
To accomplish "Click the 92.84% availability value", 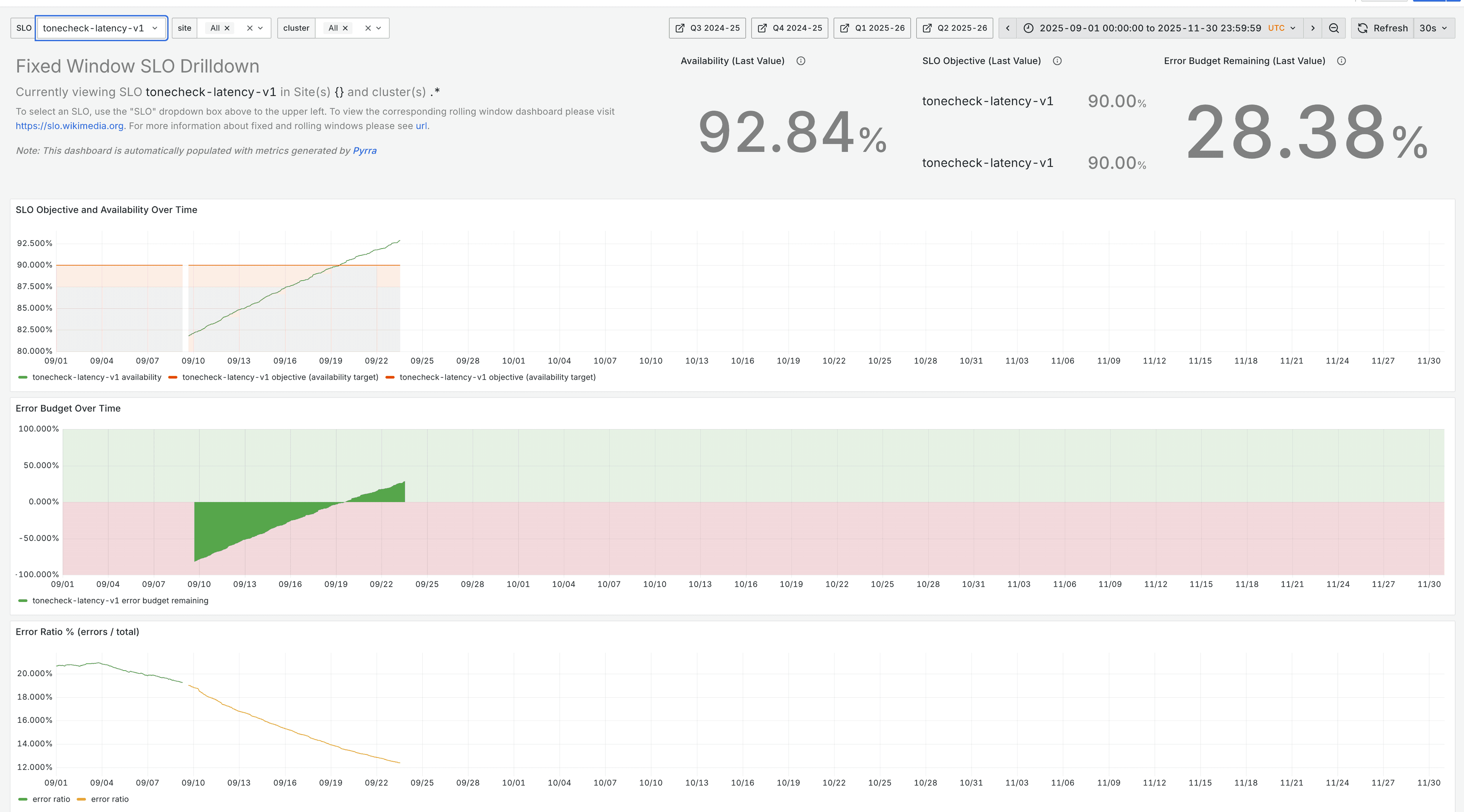I will point(792,133).
